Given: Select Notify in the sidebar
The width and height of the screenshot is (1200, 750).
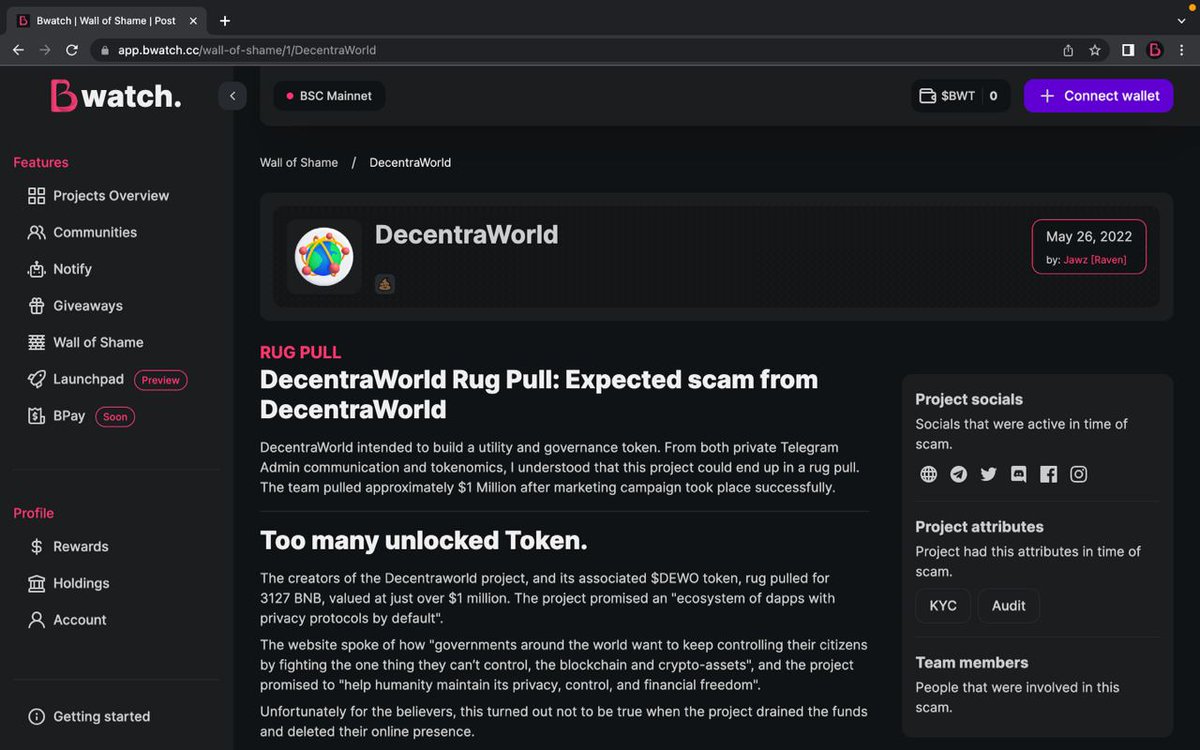Looking at the screenshot, I should tap(60, 269).
